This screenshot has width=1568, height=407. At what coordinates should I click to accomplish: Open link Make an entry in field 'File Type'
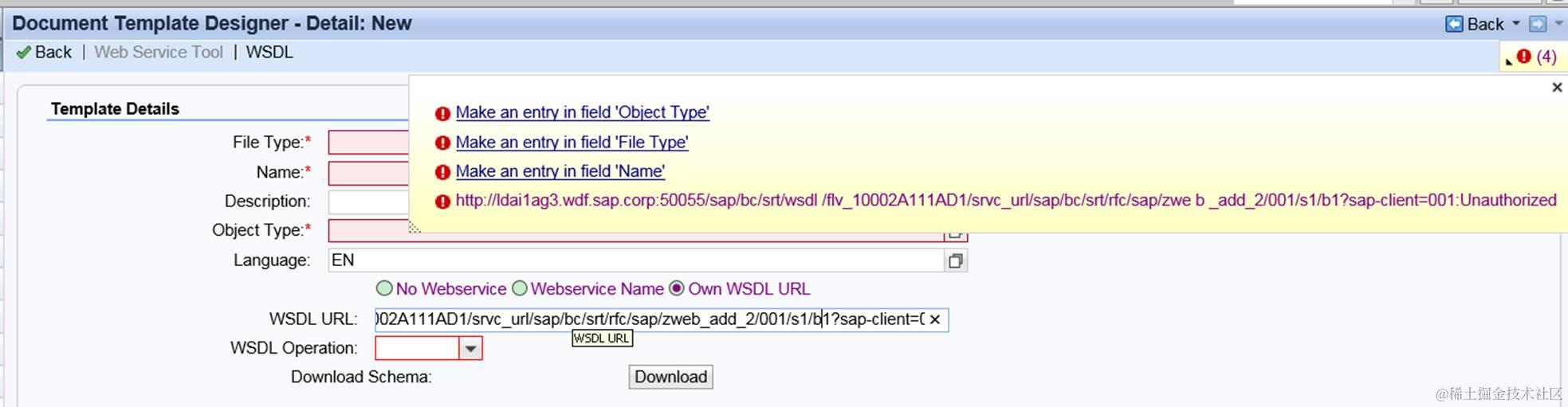[572, 143]
